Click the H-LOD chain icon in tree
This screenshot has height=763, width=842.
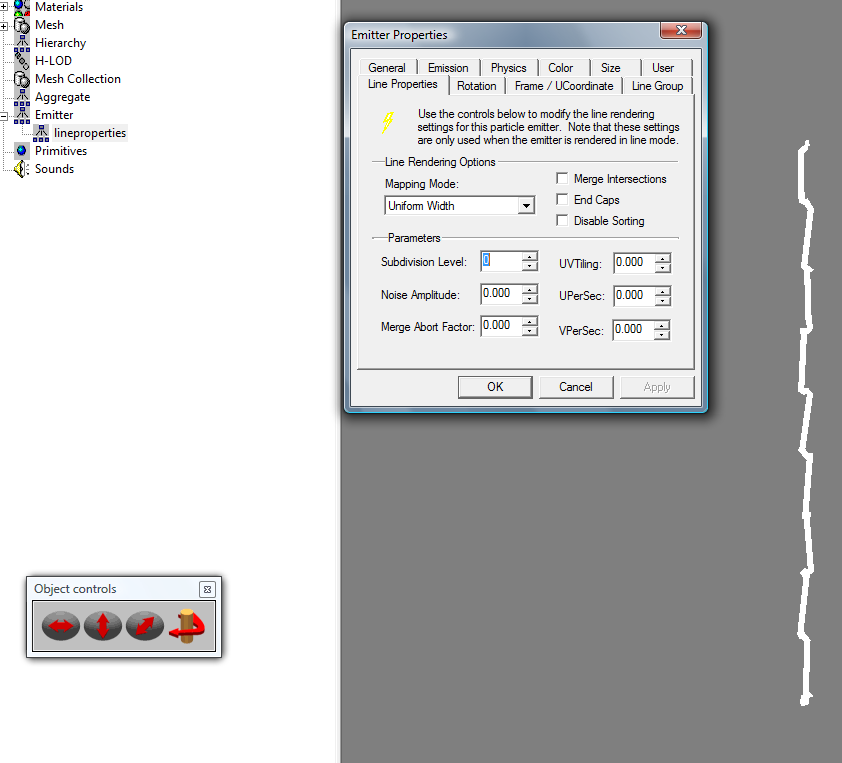pyautogui.click(x=21, y=61)
